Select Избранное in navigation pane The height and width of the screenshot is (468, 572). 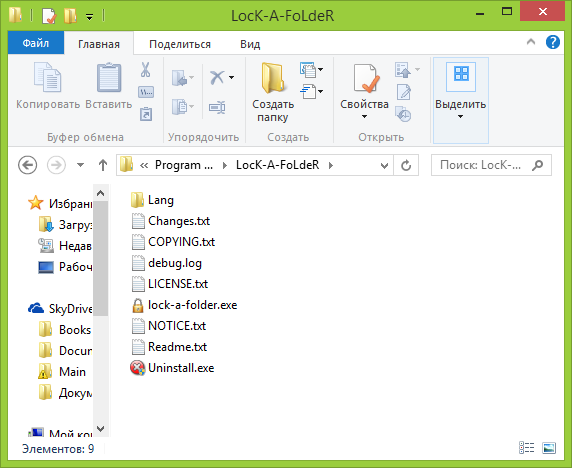click(61, 203)
